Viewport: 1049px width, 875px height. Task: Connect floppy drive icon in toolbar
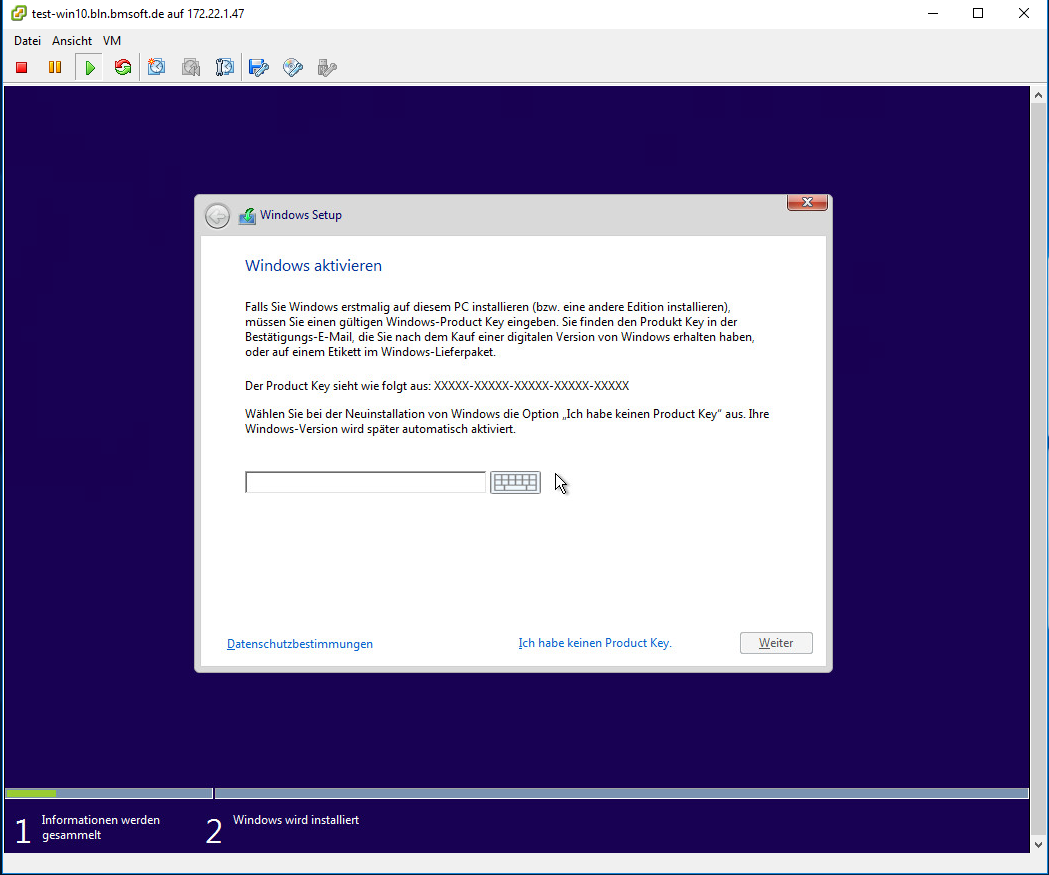tap(259, 68)
